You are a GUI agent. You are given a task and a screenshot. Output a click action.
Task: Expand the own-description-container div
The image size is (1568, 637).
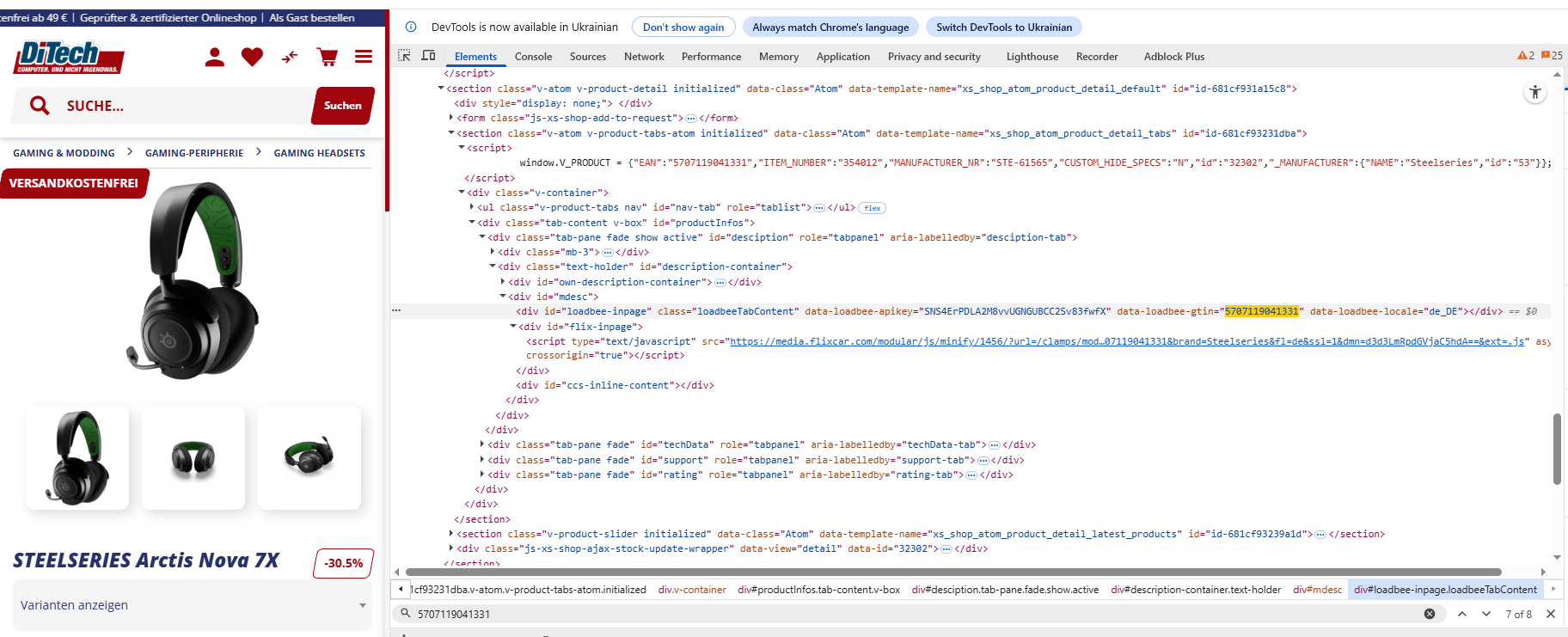(x=503, y=281)
